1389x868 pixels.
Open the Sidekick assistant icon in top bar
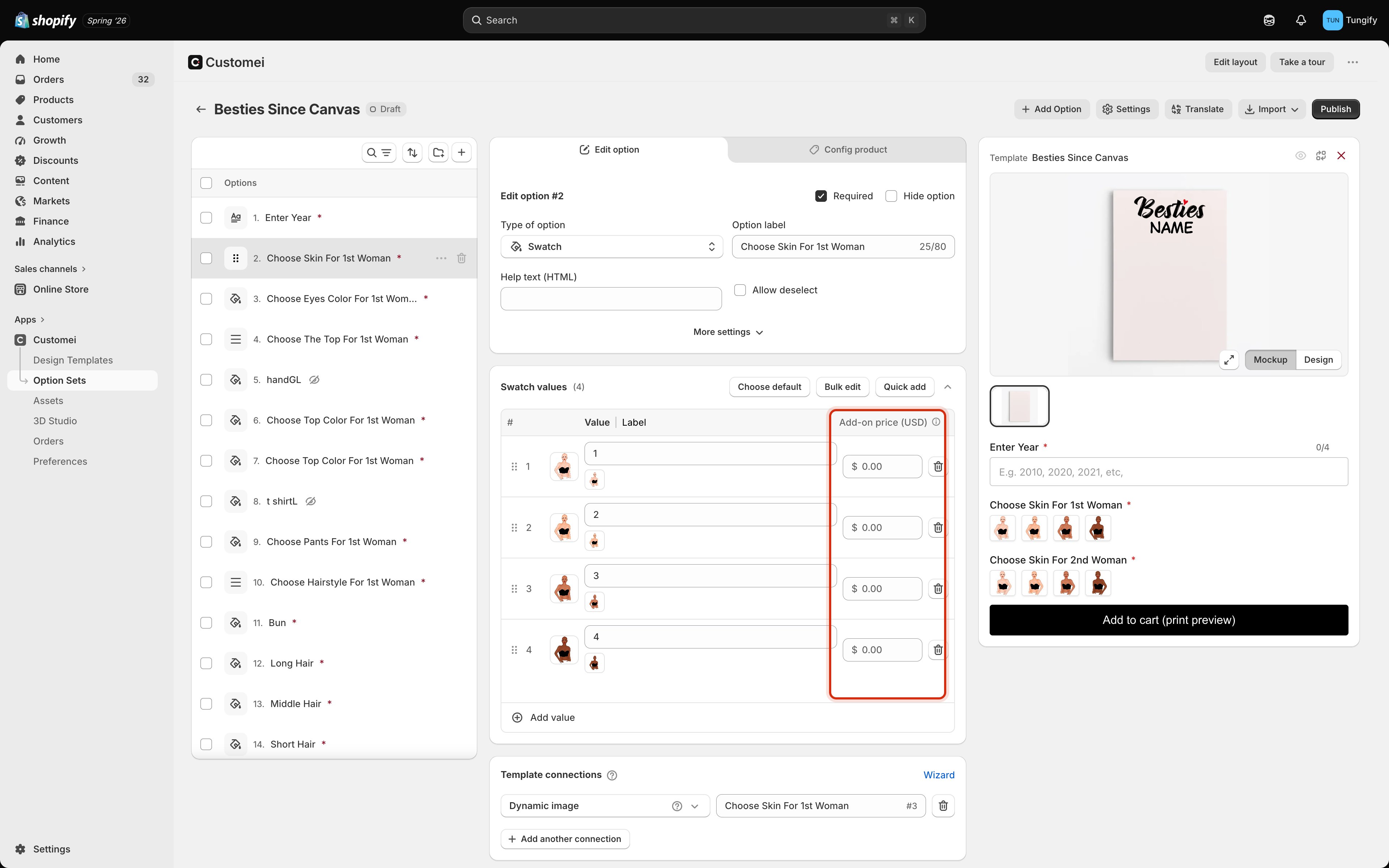point(1269,20)
